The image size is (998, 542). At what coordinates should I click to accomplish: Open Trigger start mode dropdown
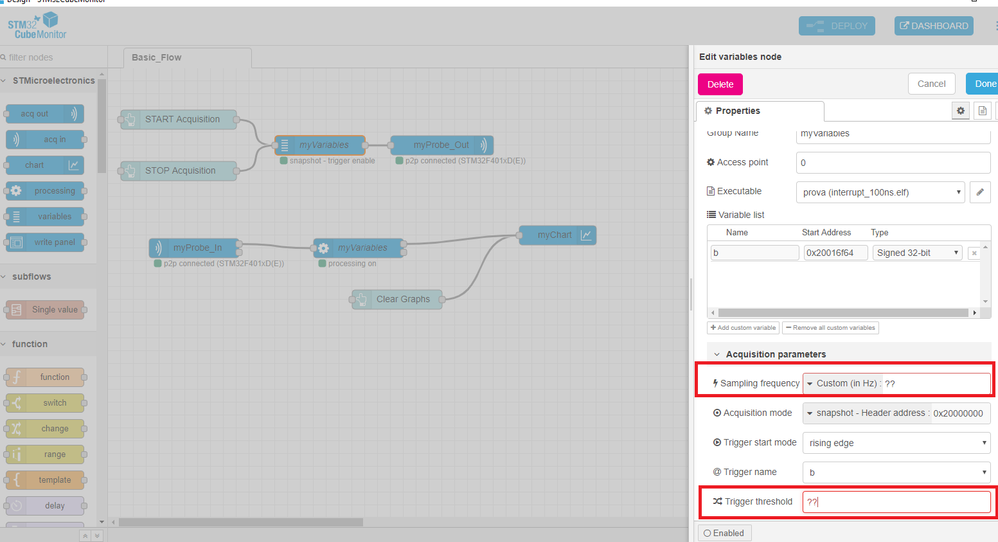(896, 443)
